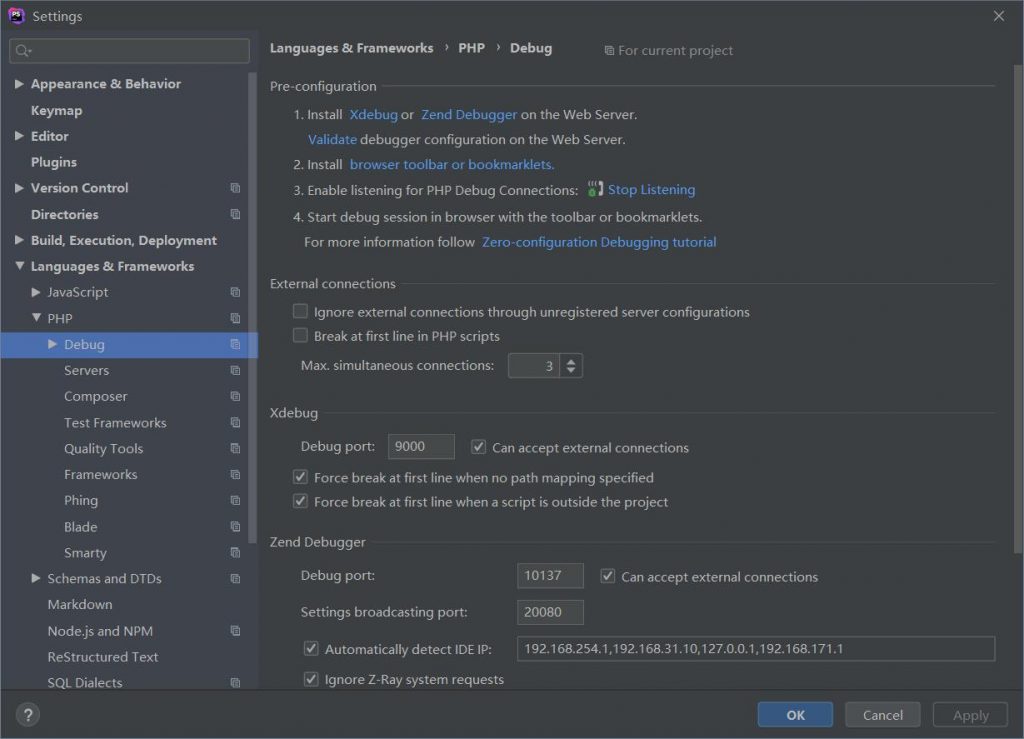This screenshot has height=739, width=1024.
Task: Click project-level icon next to Phing
Action: coord(235,501)
